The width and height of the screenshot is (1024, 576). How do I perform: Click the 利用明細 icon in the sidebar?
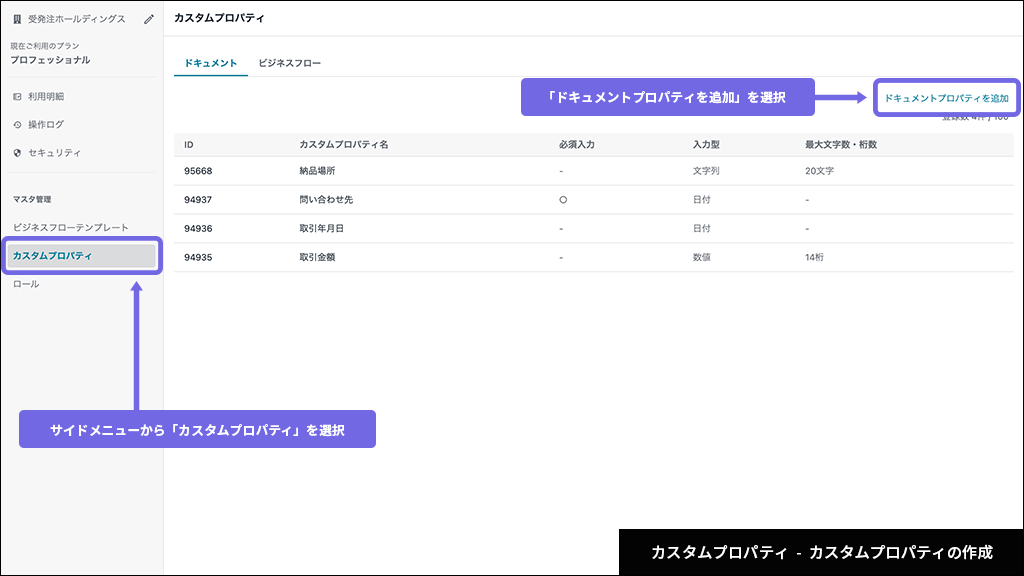tap(17, 97)
